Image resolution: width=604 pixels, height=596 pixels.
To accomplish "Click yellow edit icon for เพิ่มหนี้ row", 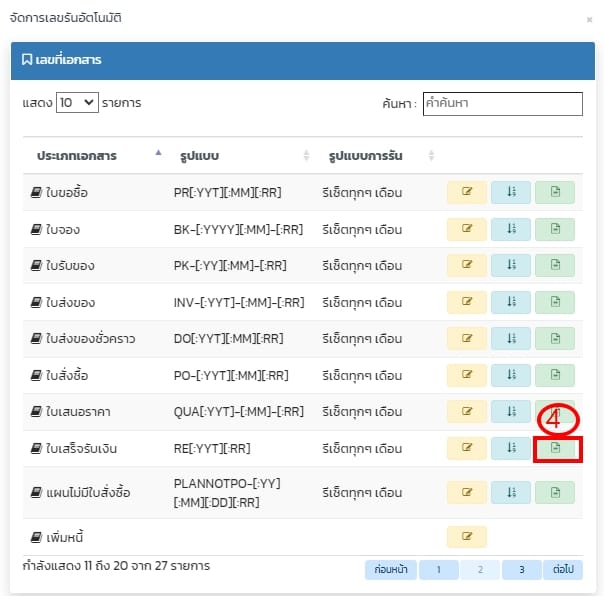I will coord(466,535).
